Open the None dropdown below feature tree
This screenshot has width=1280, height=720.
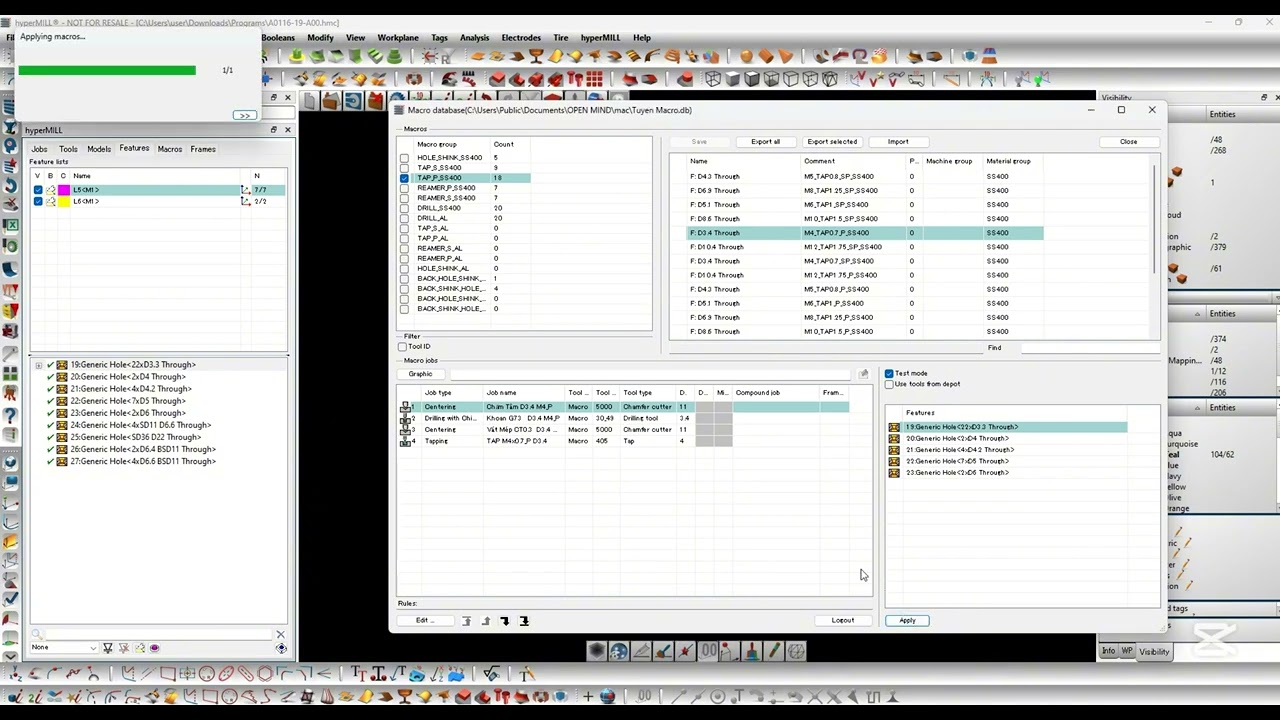[x=64, y=648]
